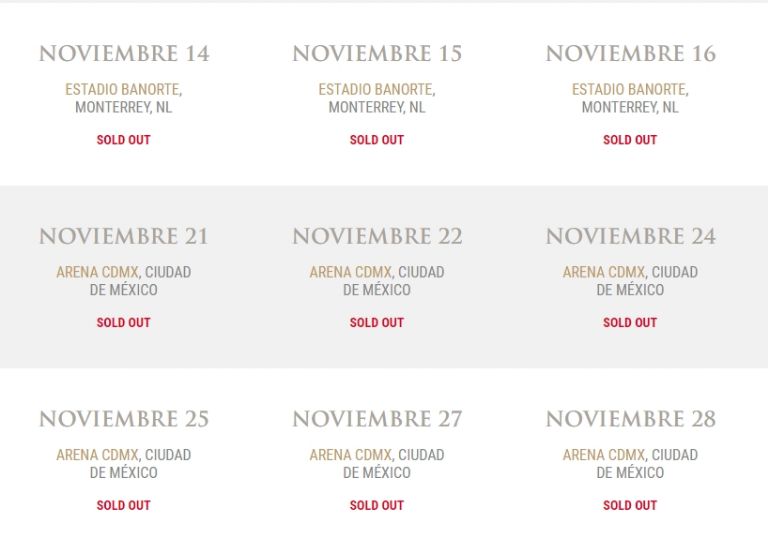This screenshot has height=537, width=768.
Task: Click the Noviembre 25 date heading
Action: tap(124, 420)
